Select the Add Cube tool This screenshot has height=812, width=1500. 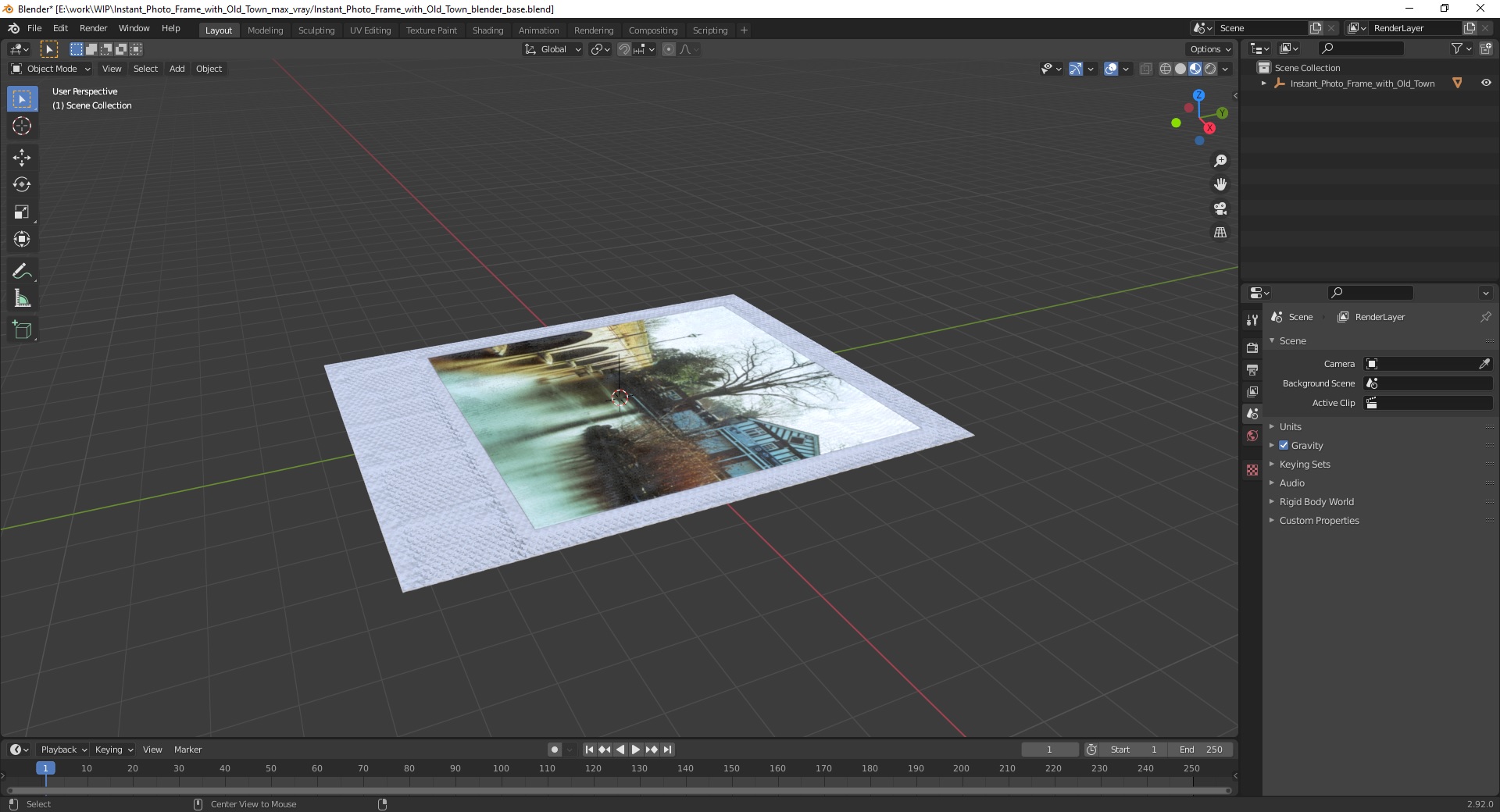[x=22, y=329]
